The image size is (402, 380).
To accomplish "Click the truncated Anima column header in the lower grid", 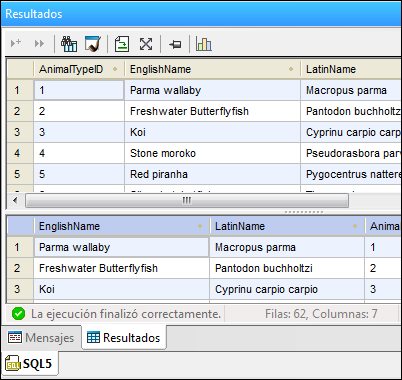I will (x=383, y=226).
